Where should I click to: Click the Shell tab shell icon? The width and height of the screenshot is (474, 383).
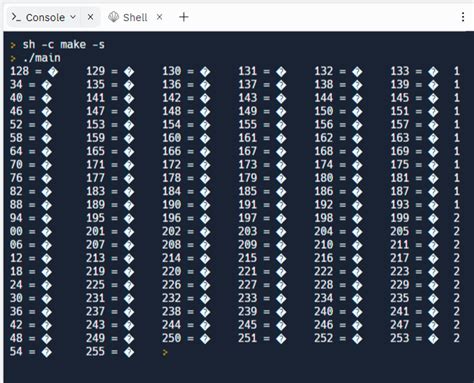(114, 17)
